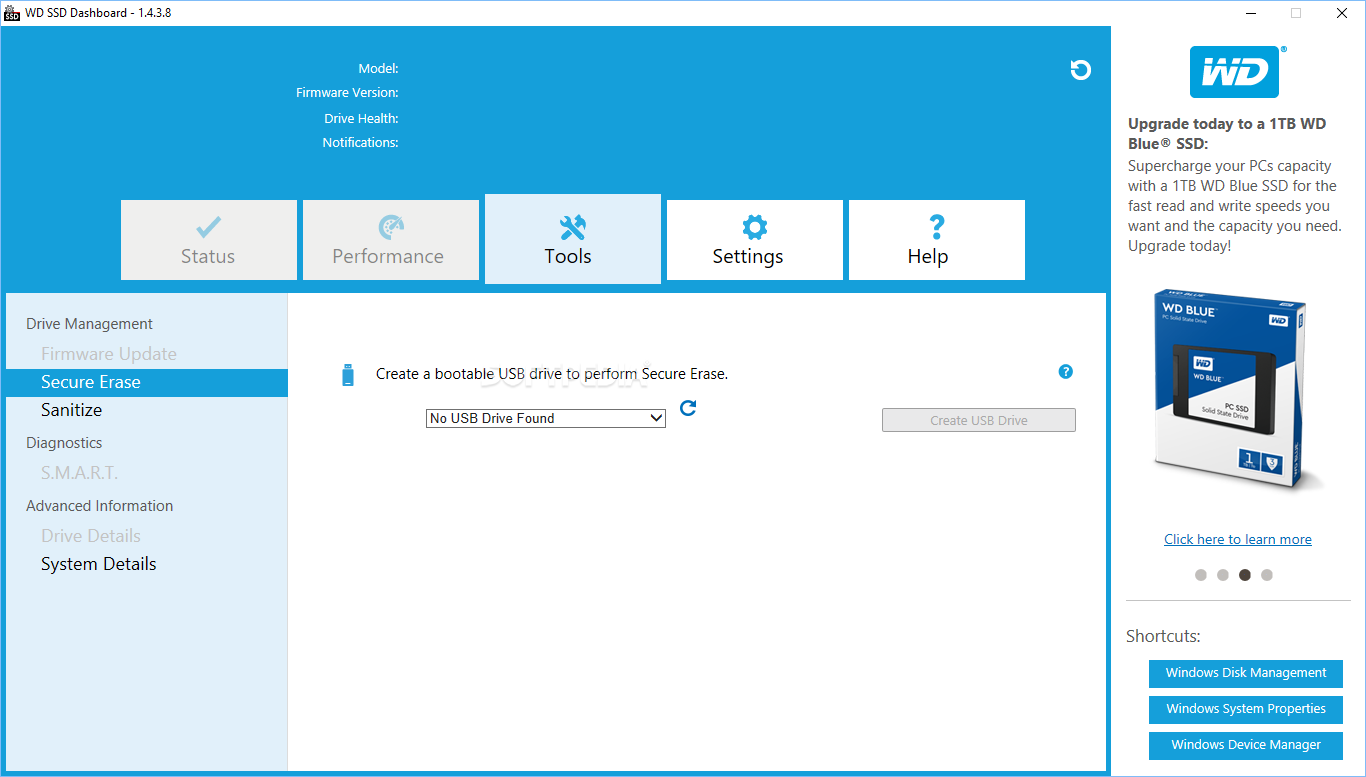Click the WD SSD Dashboard title bar icon

12,13
